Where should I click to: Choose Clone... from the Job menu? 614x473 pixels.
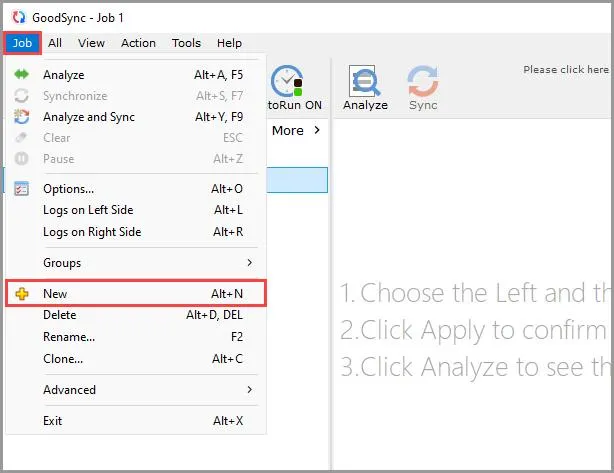tap(136, 359)
